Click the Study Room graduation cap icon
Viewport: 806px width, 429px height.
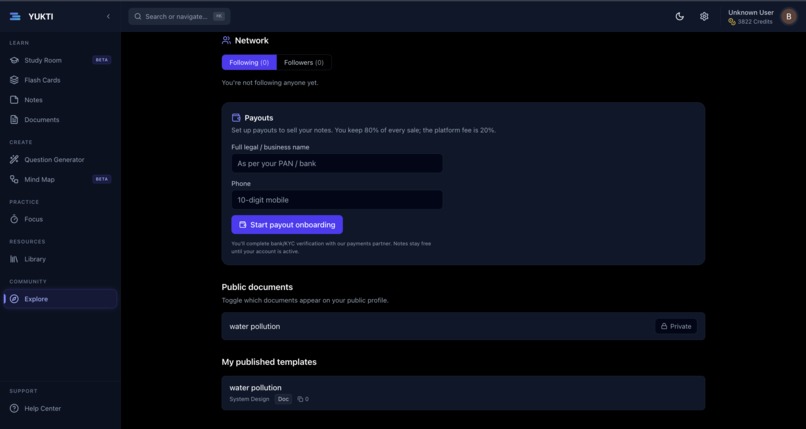point(14,60)
